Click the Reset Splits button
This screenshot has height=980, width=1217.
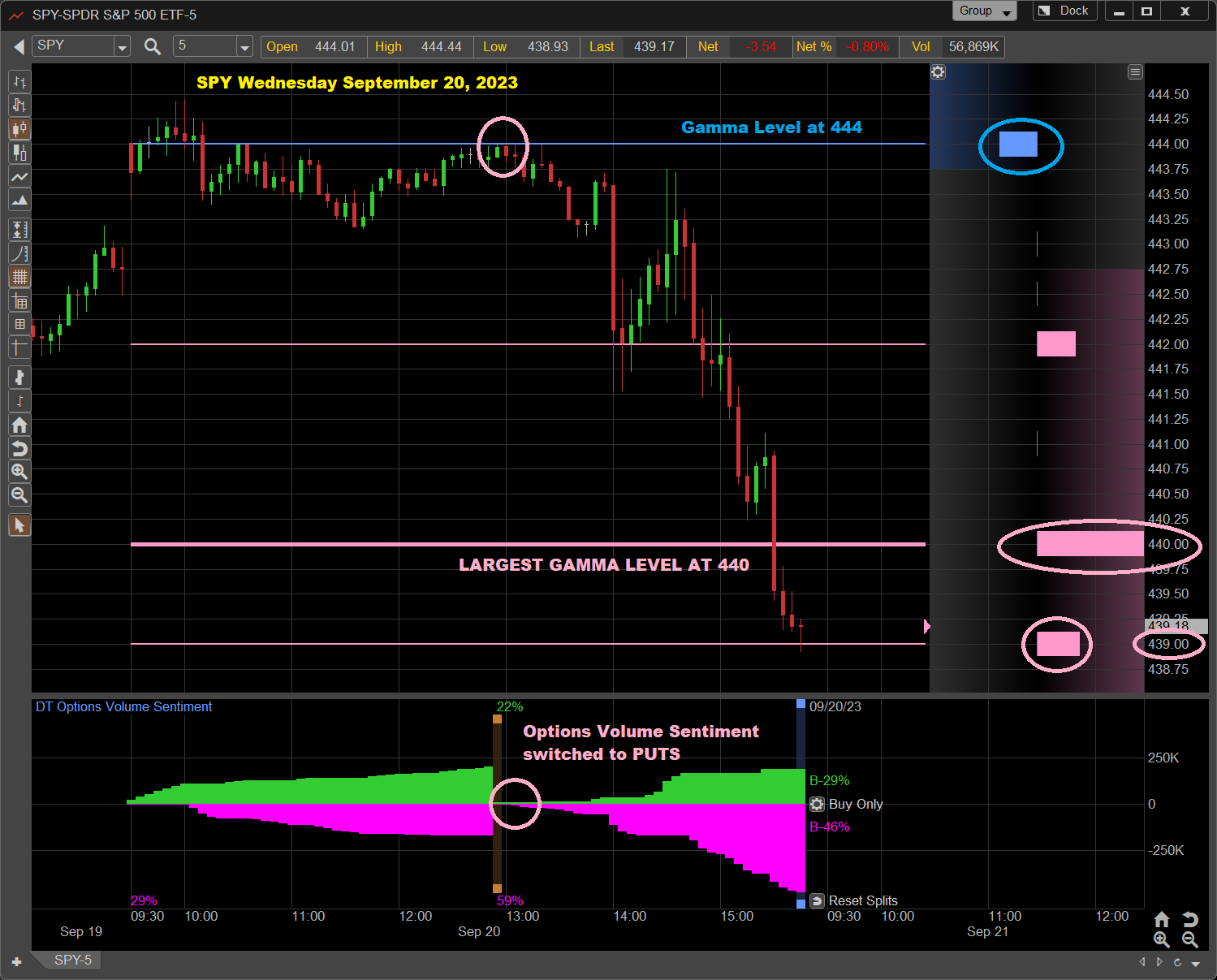click(x=854, y=900)
